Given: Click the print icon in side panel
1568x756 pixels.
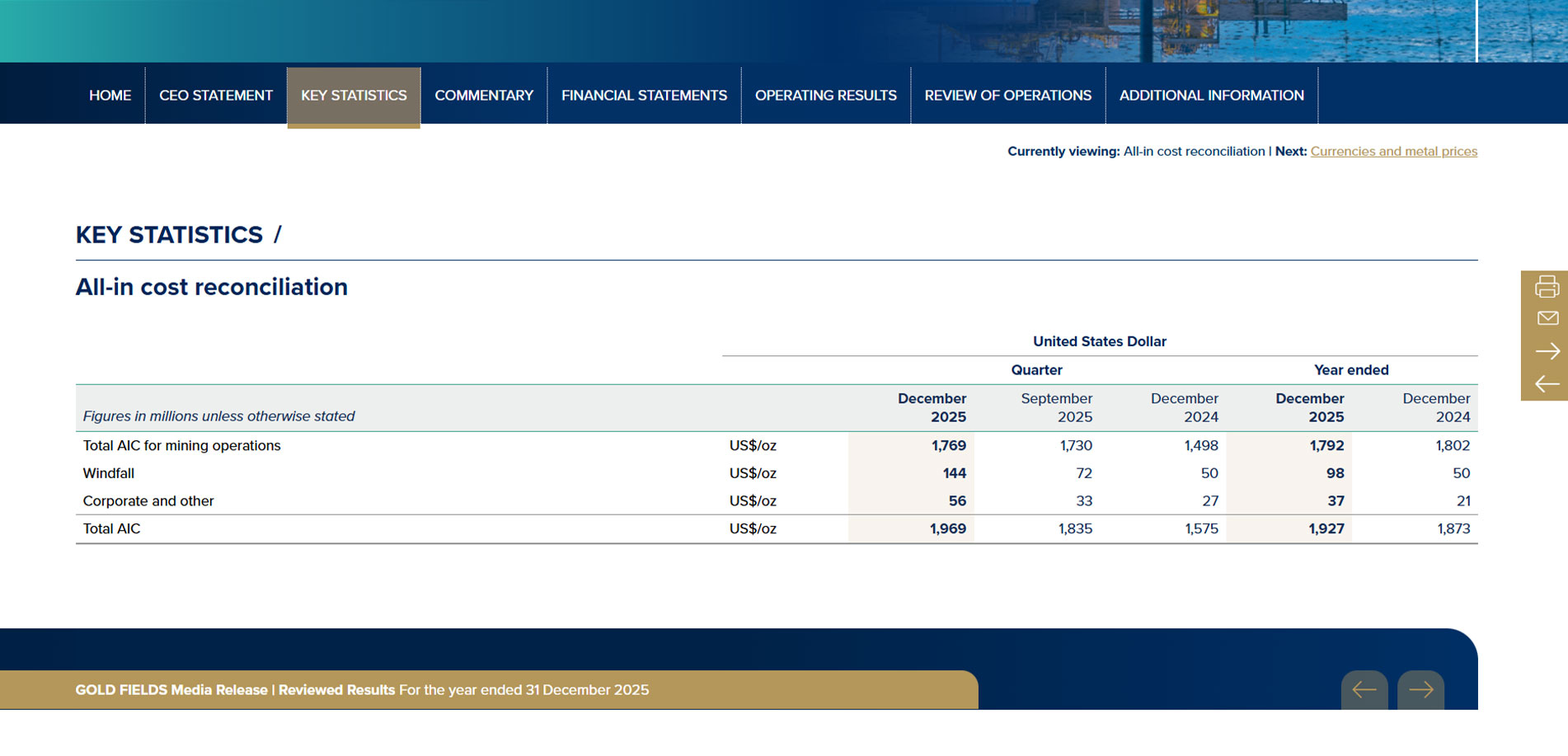Looking at the screenshot, I should [1547, 286].
